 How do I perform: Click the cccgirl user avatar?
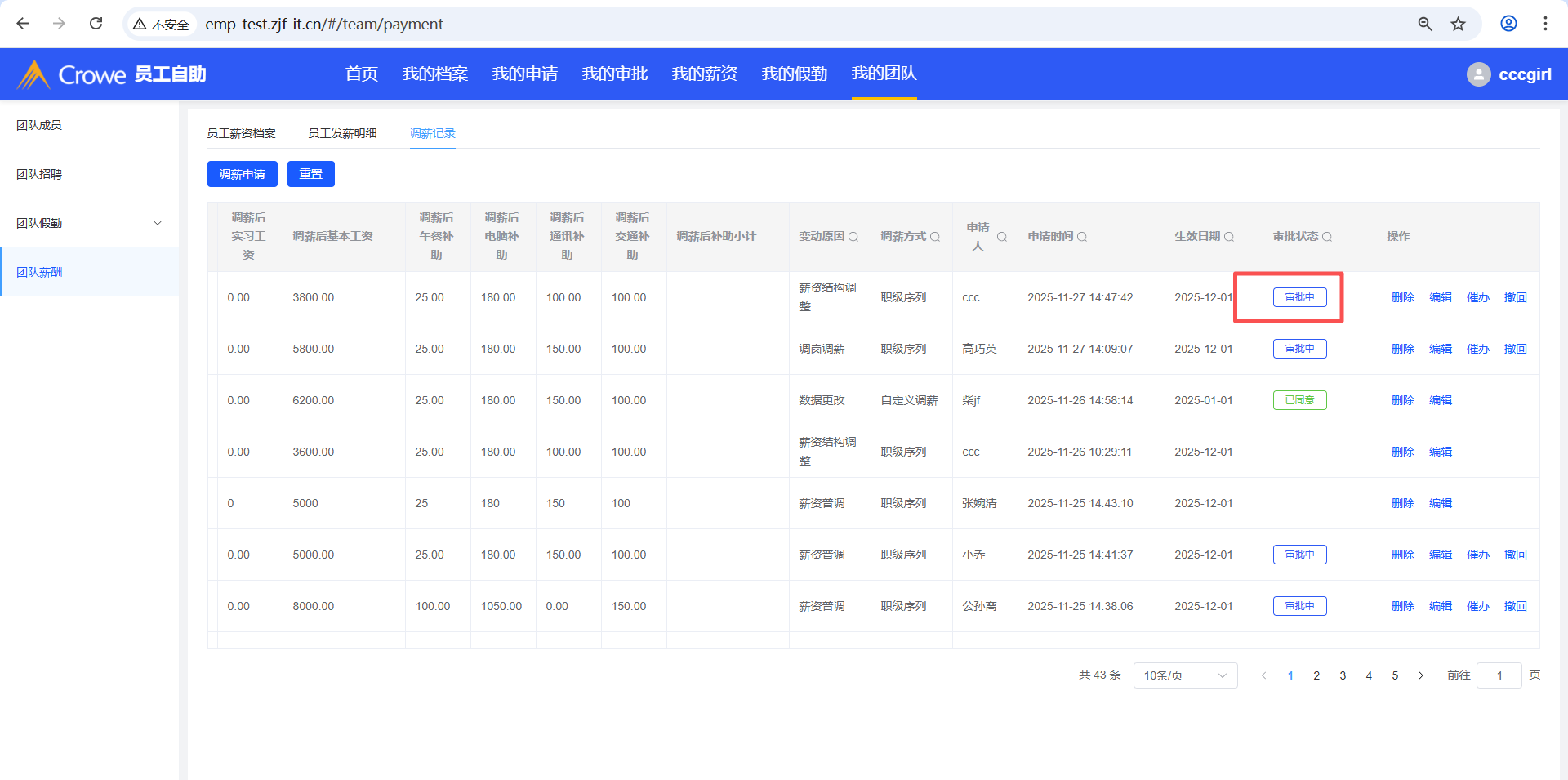point(1478,74)
